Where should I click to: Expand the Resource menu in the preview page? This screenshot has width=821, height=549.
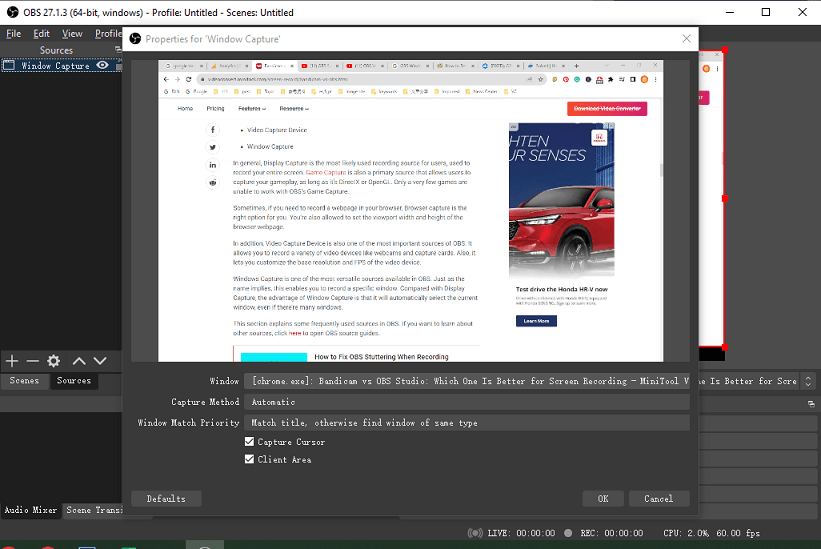[x=294, y=108]
